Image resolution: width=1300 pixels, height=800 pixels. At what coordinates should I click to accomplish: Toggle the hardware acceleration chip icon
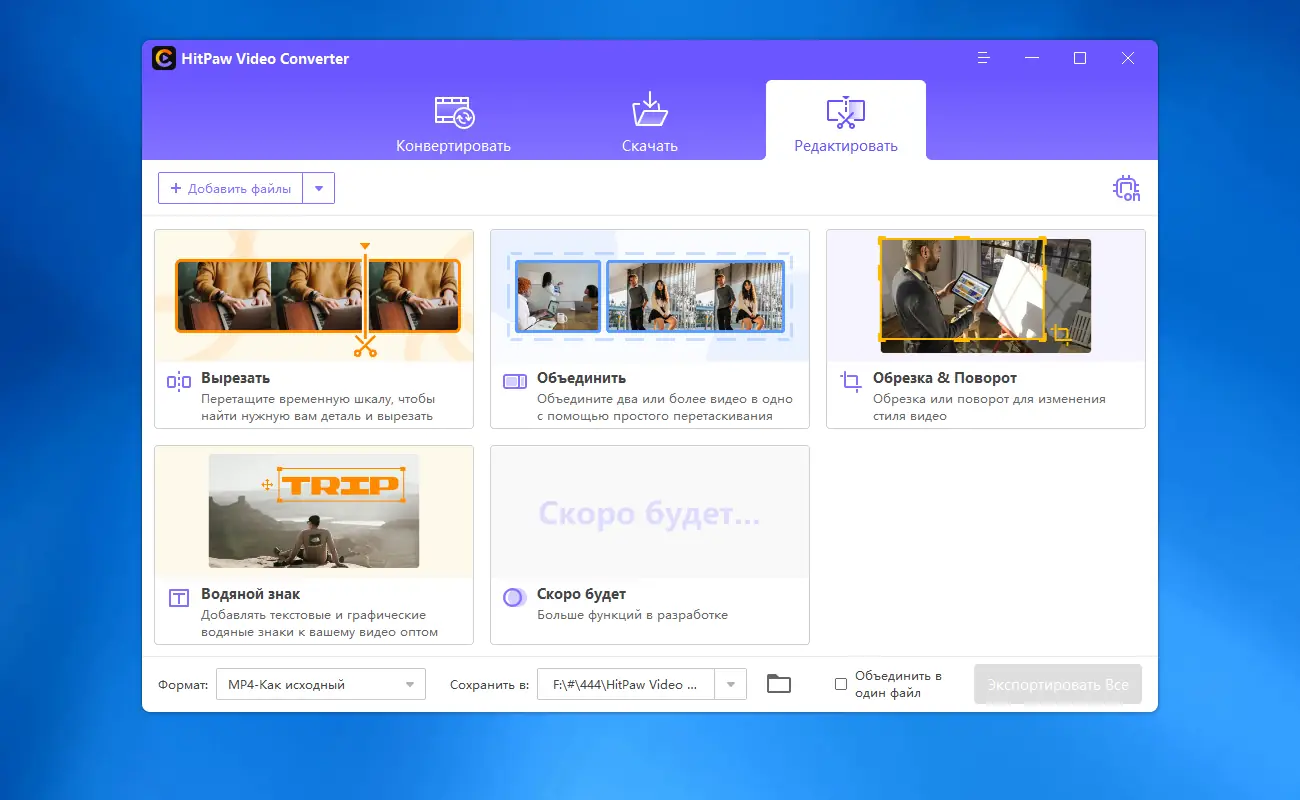tap(1127, 188)
